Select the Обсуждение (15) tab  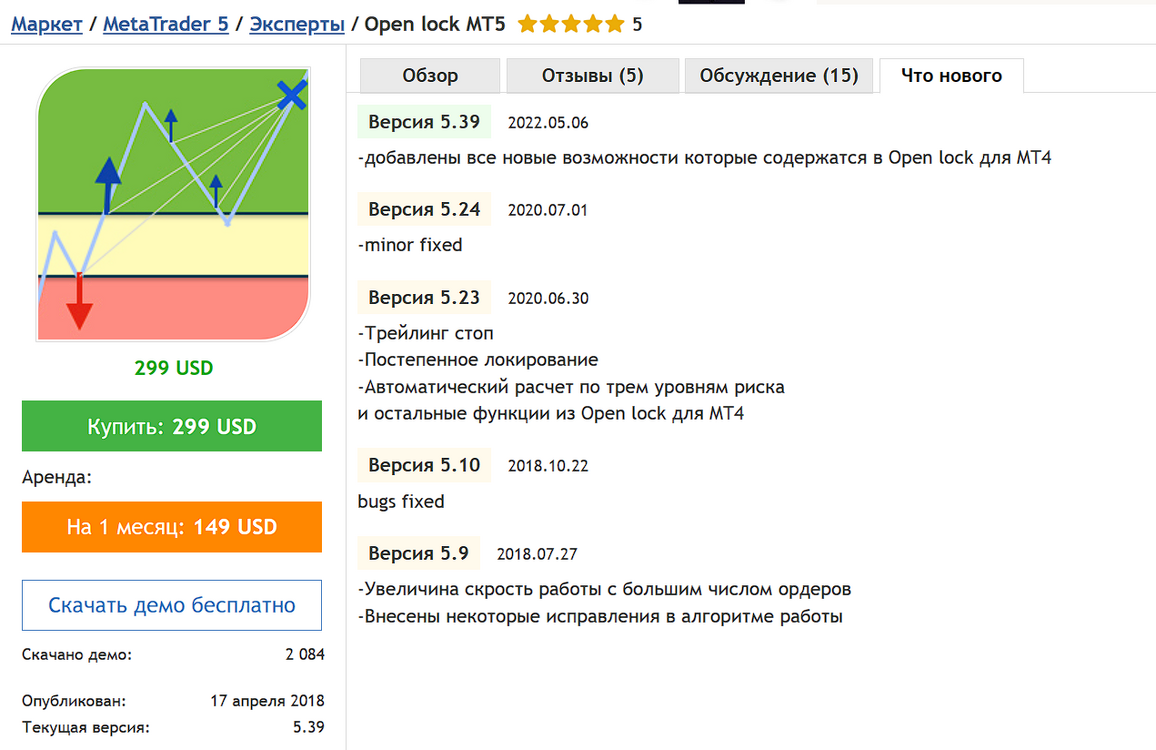tap(779, 76)
